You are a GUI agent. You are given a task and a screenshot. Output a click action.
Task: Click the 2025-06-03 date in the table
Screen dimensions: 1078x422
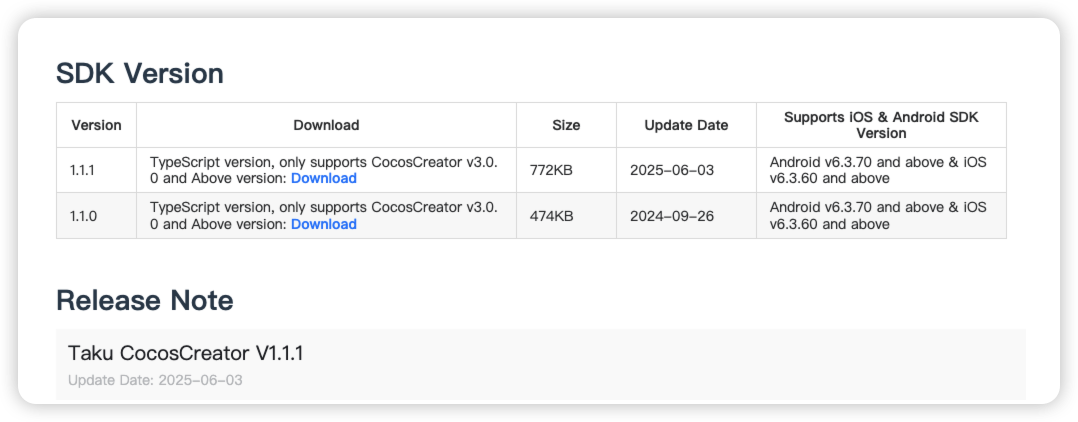coord(672,170)
